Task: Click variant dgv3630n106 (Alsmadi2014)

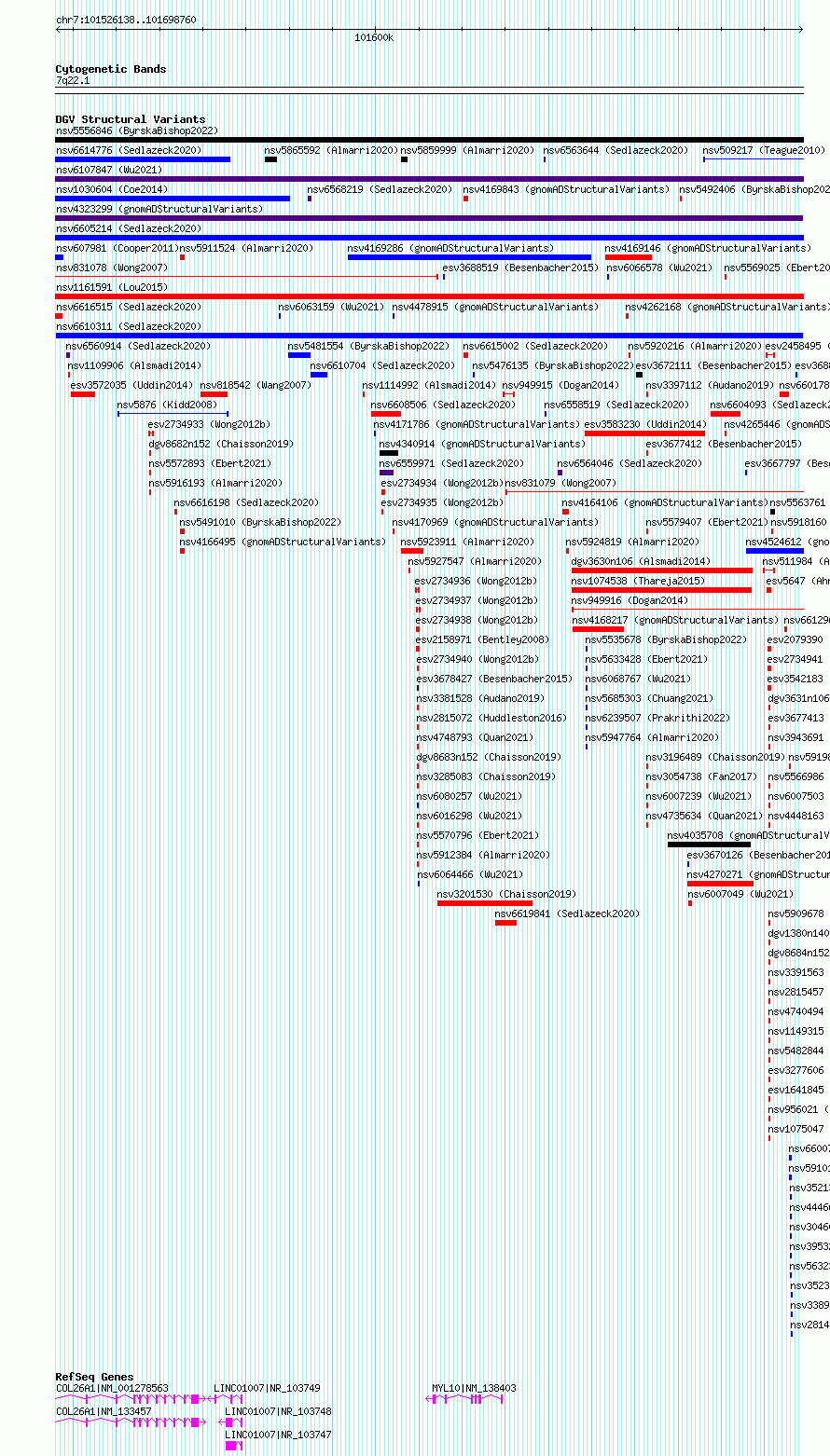Action: (x=641, y=561)
